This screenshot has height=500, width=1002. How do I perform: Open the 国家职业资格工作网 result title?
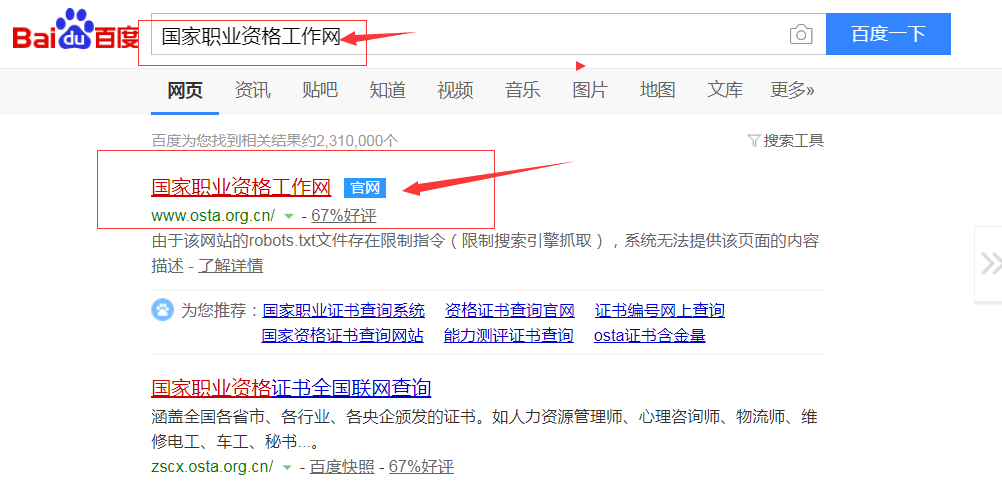(x=241, y=187)
